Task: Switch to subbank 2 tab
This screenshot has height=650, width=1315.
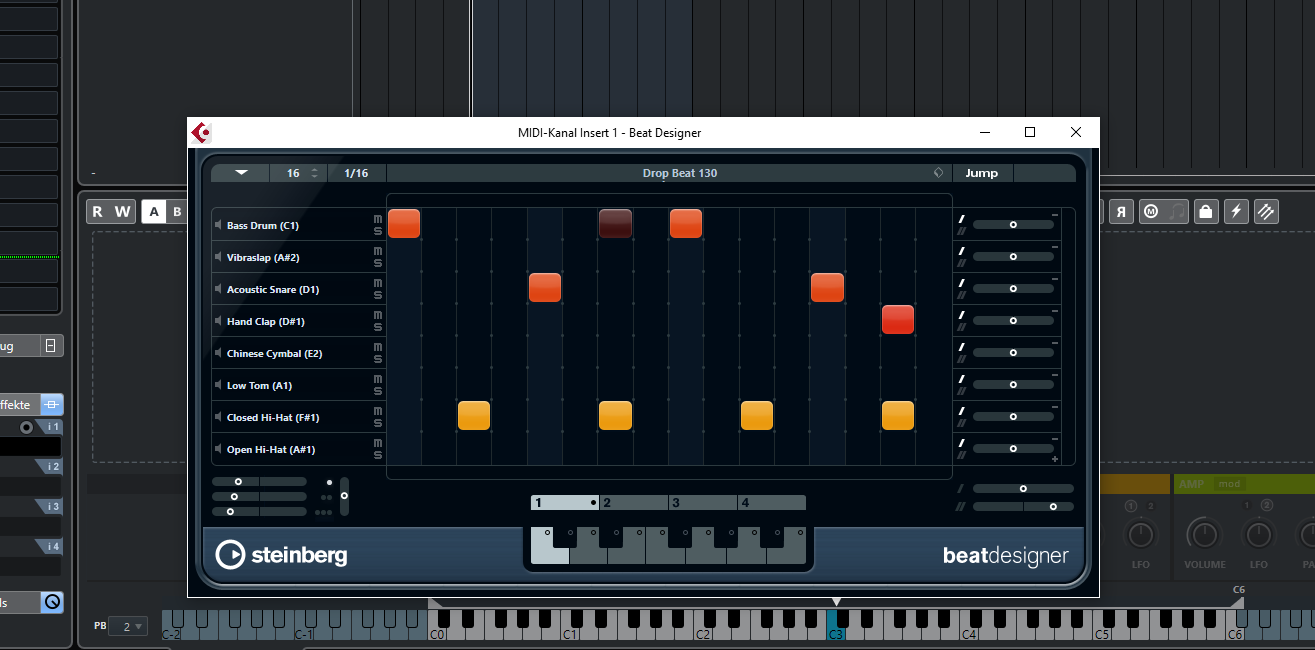Action: [x=634, y=503]
